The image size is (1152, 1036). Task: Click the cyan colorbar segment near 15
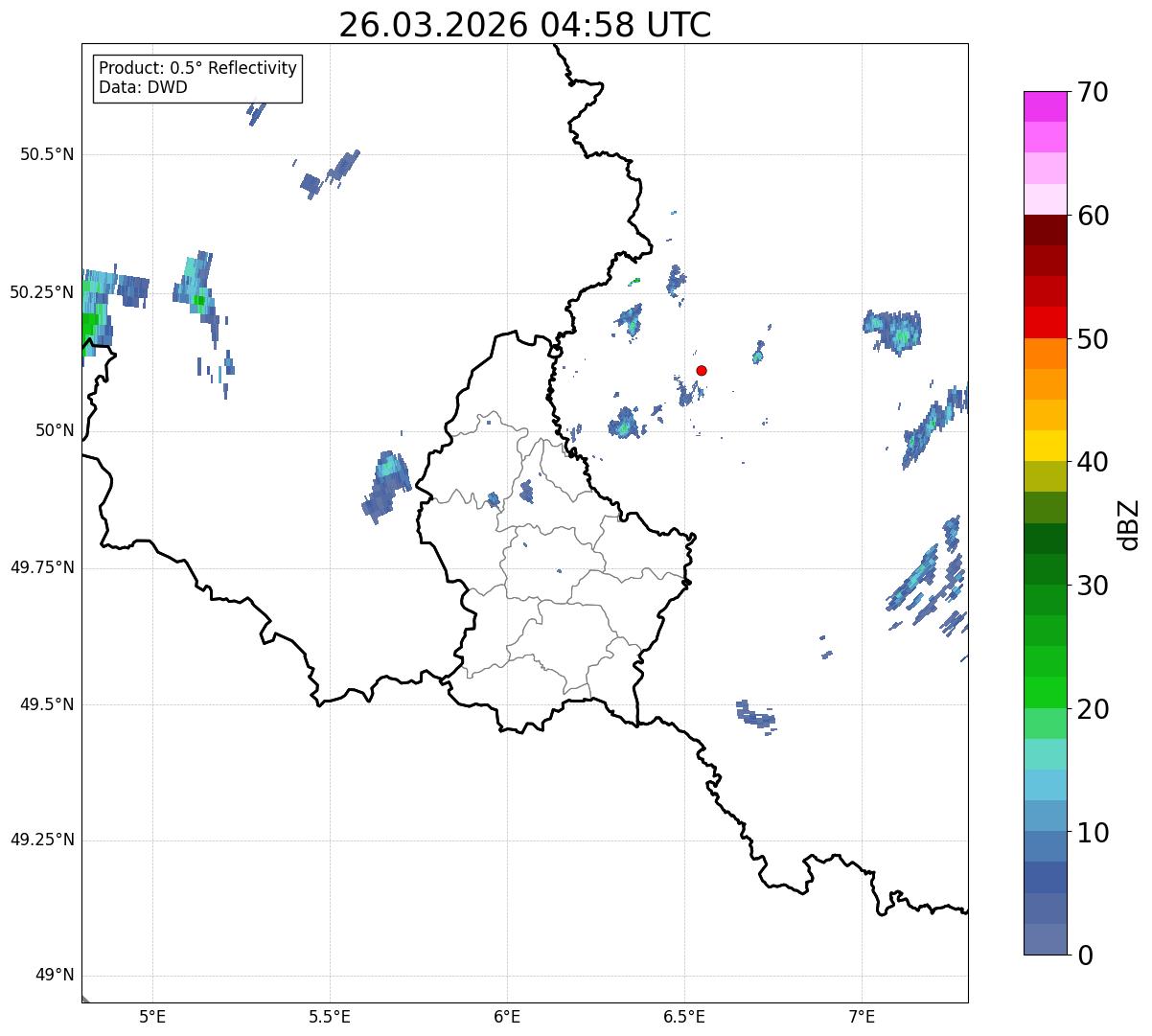(1045, 753)
